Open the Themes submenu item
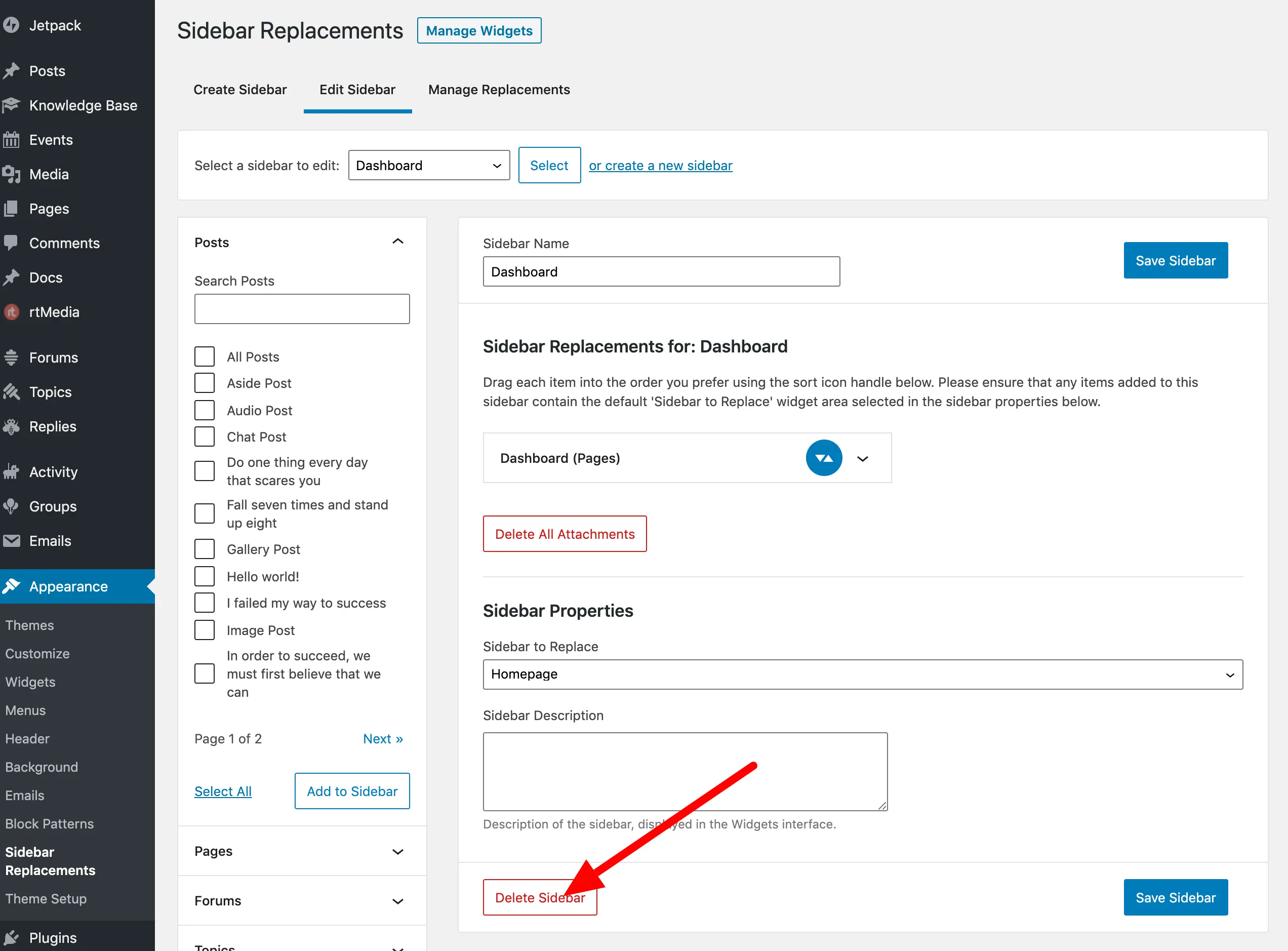Screen dimensions: 1288x951 coord(29,625)
